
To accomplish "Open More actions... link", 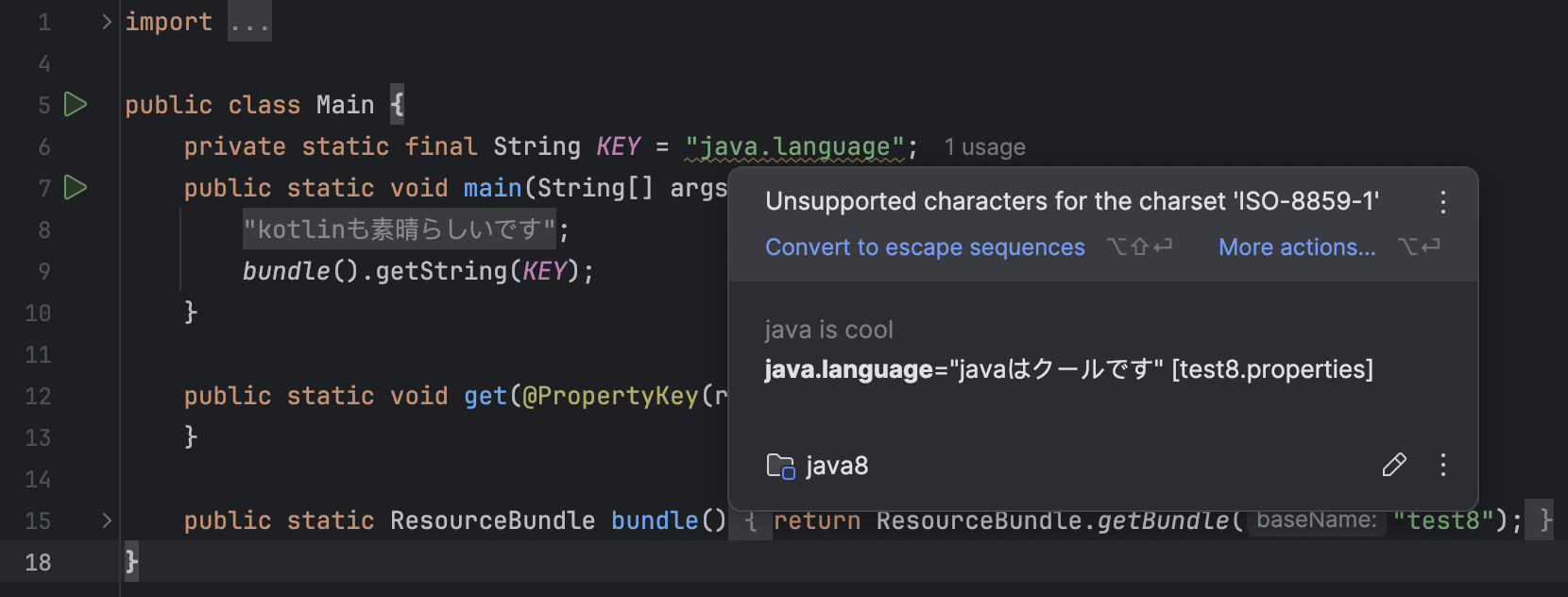I will coord(1297,247).
